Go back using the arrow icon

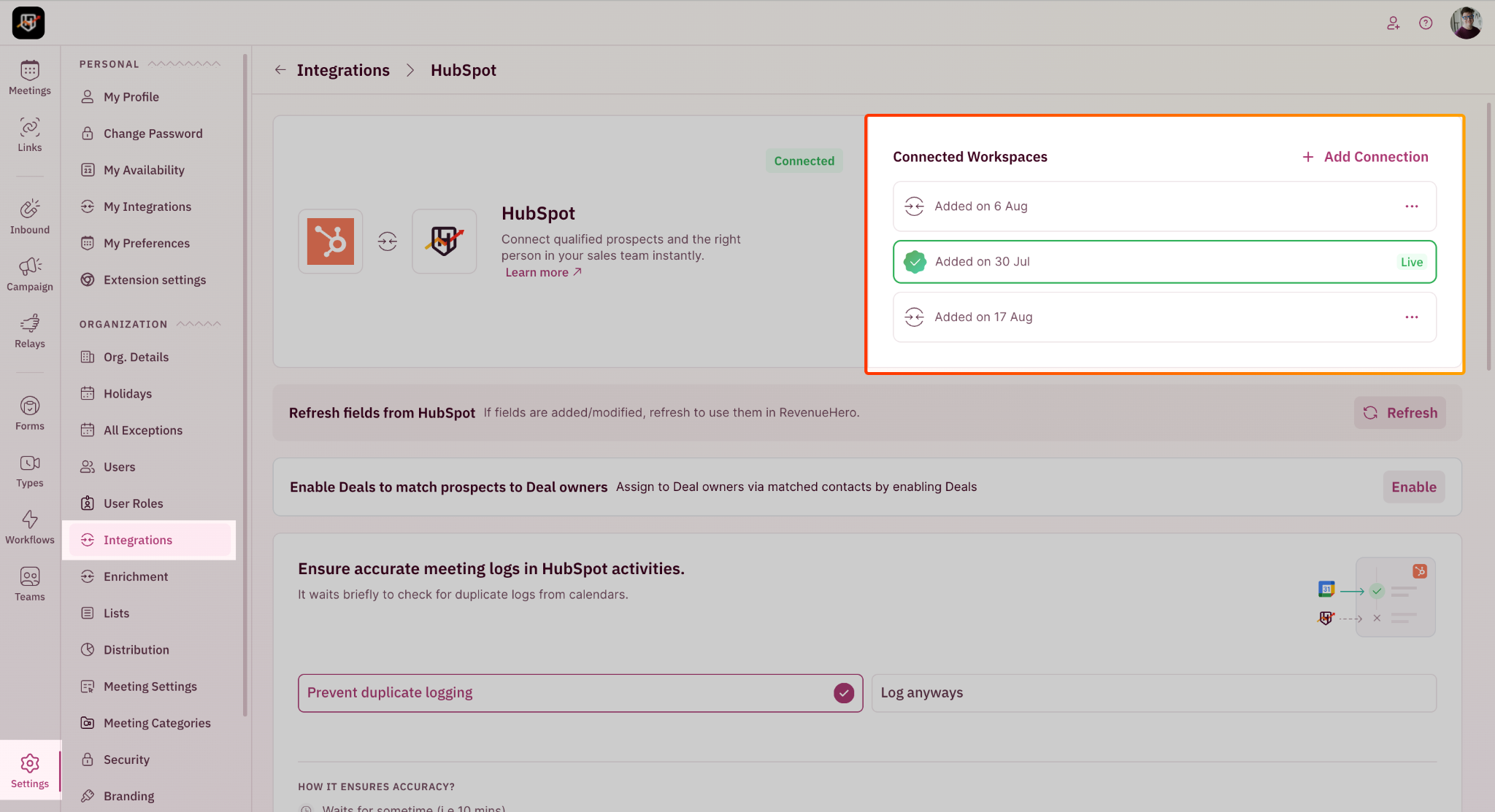tap(280, 70)
